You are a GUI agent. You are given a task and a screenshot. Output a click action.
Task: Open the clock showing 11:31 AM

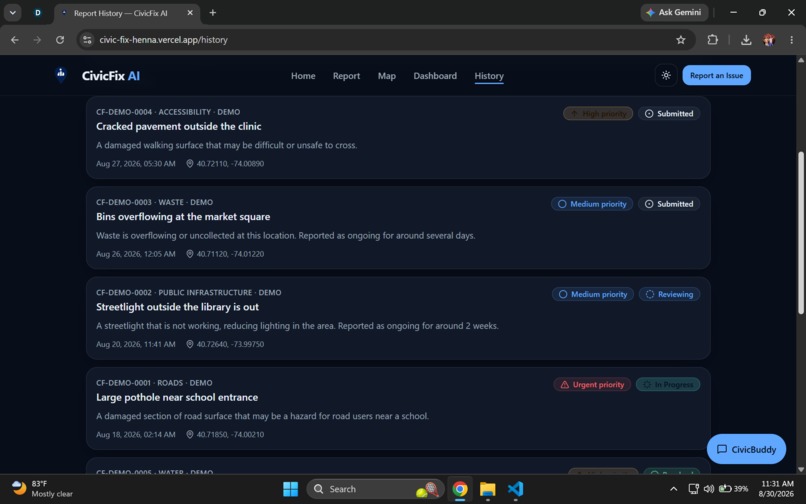pos(776,489)
